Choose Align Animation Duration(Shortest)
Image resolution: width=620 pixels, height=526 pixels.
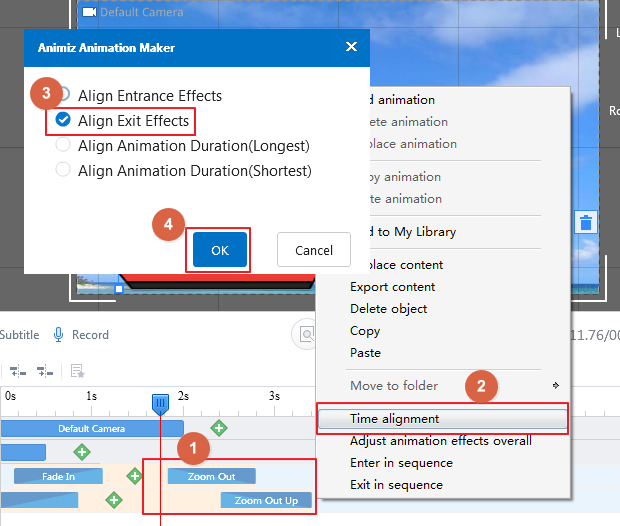tap(64, 171)
